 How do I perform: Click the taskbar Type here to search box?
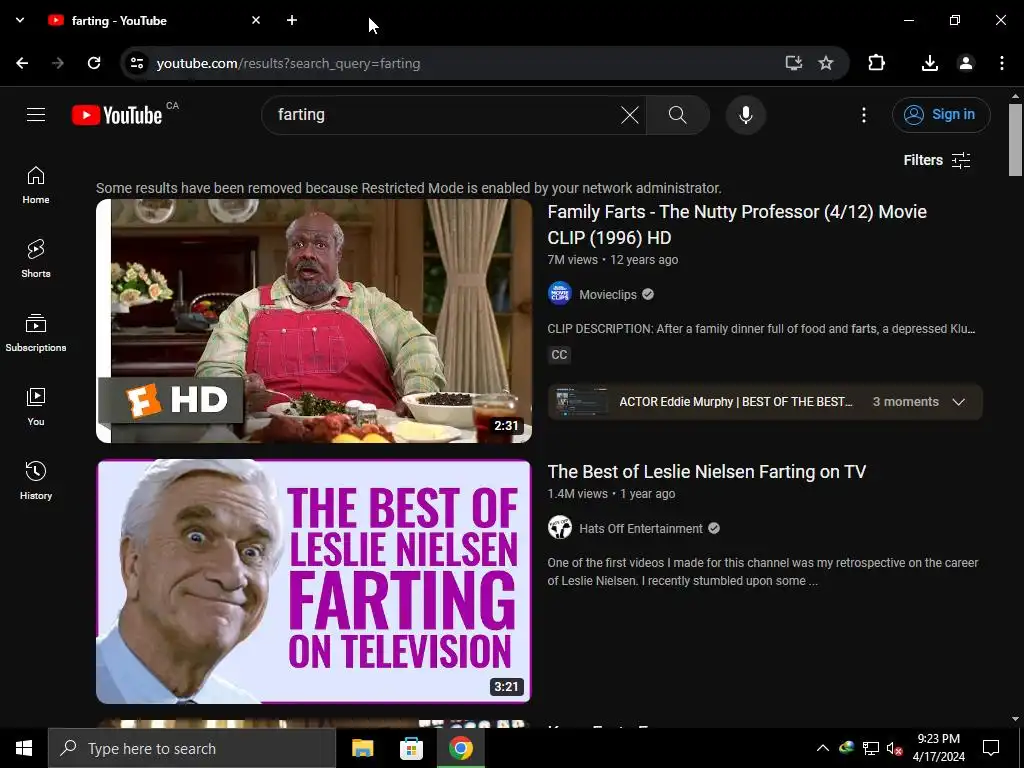click(191, 748)
